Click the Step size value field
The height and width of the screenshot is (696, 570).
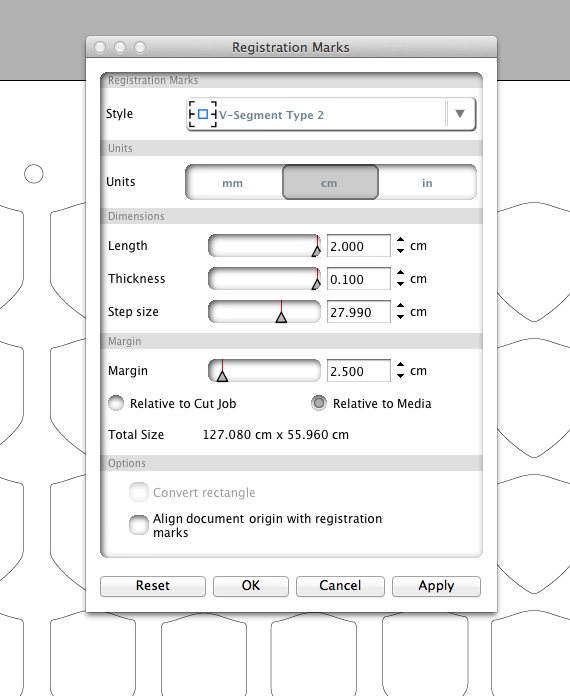pyautogui.click(x=359, y=312)
